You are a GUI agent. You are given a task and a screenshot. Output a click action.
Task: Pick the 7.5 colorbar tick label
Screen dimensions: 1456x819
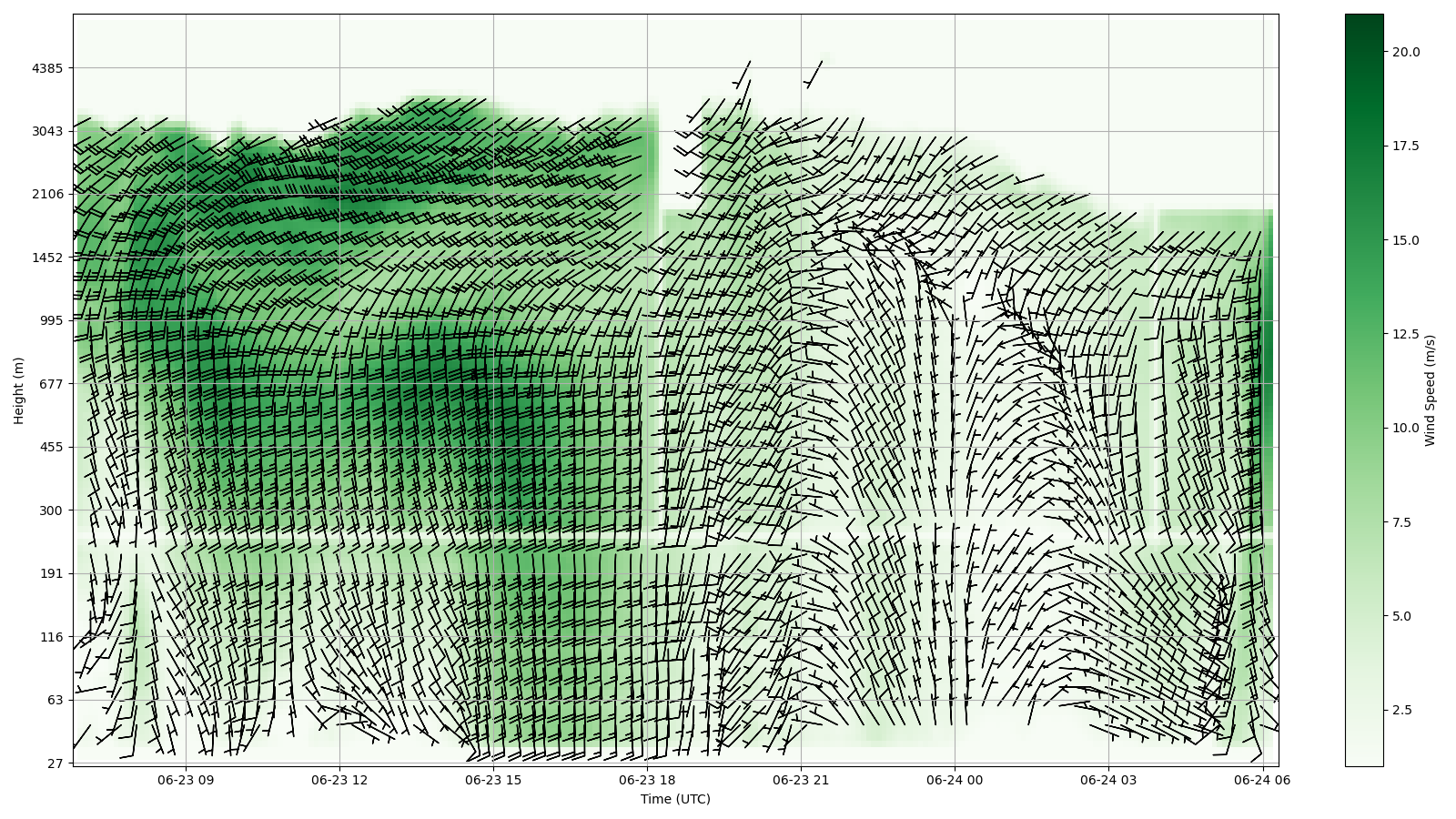(1401, 522)
